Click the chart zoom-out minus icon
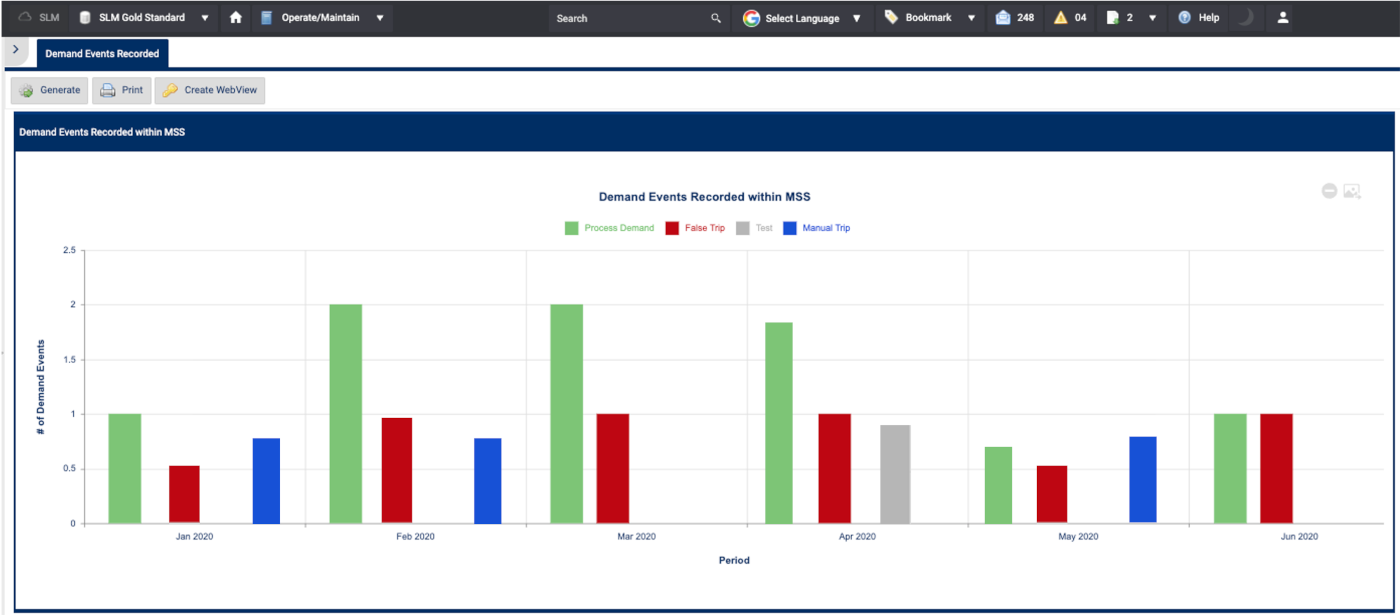Screen dimensions: 1400x615 click(1329, 190)
